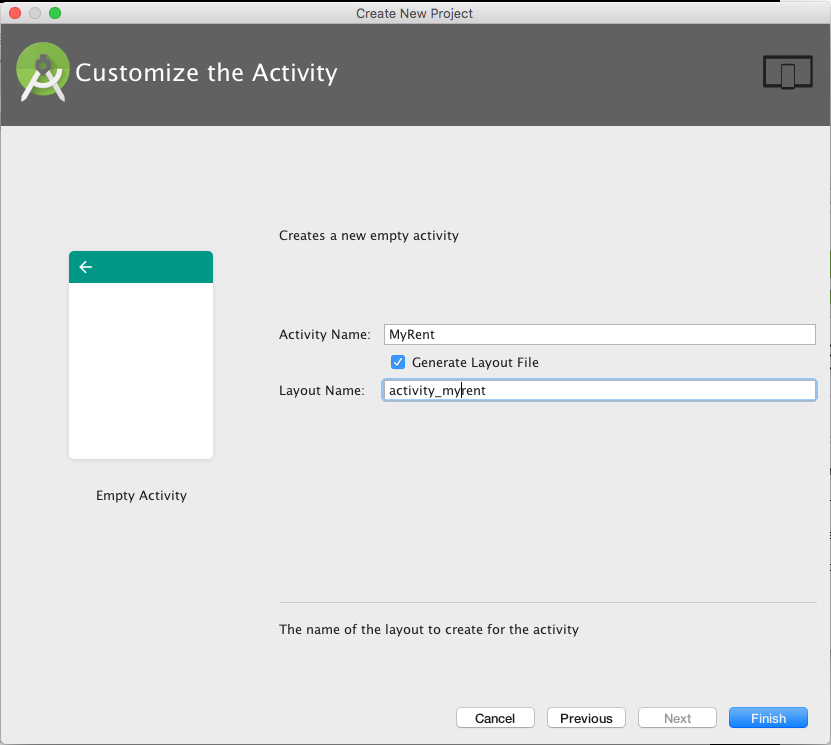Click Finish to create the project
Image resolution: width=831 pixels, height=745 pixels.
pos(768,718)
